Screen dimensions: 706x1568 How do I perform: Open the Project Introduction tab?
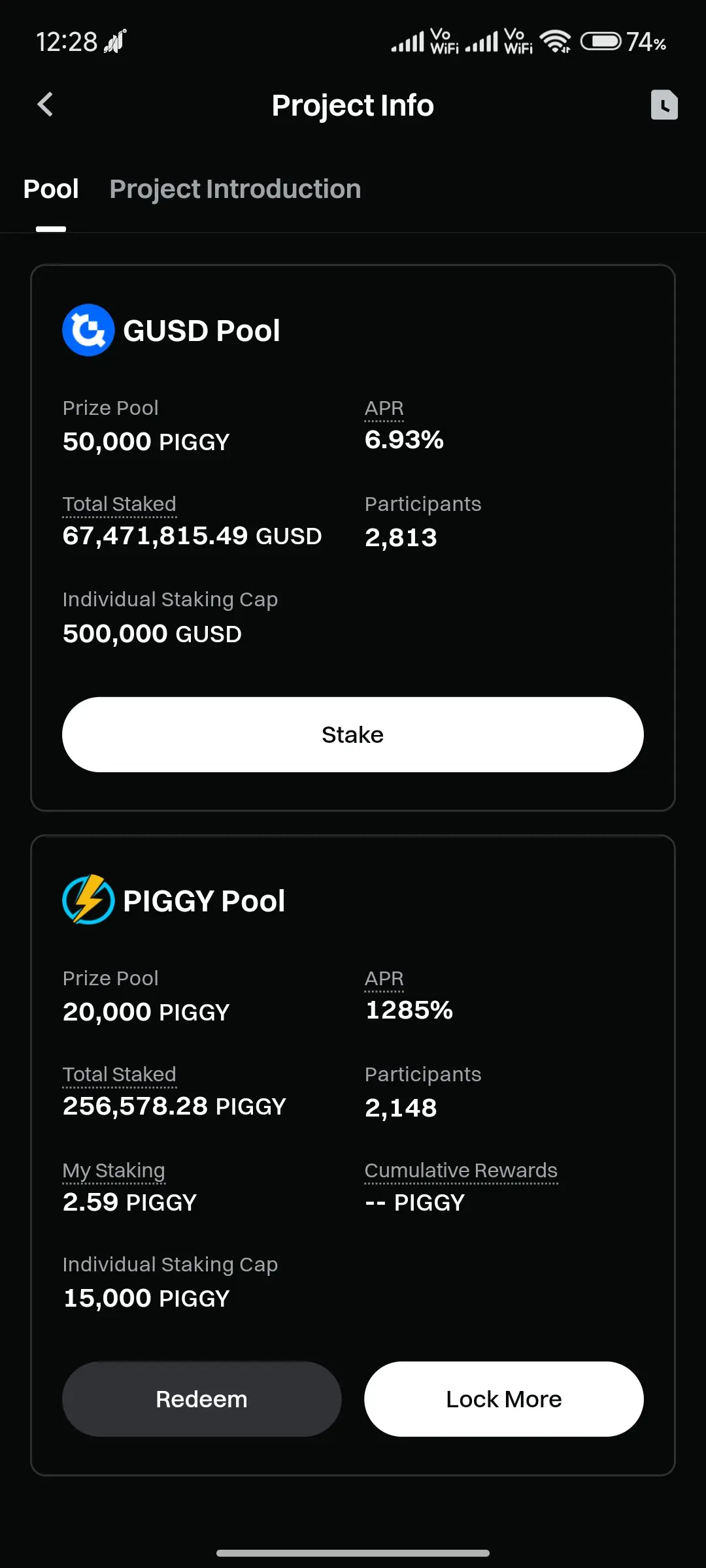(x=235, y=189)
